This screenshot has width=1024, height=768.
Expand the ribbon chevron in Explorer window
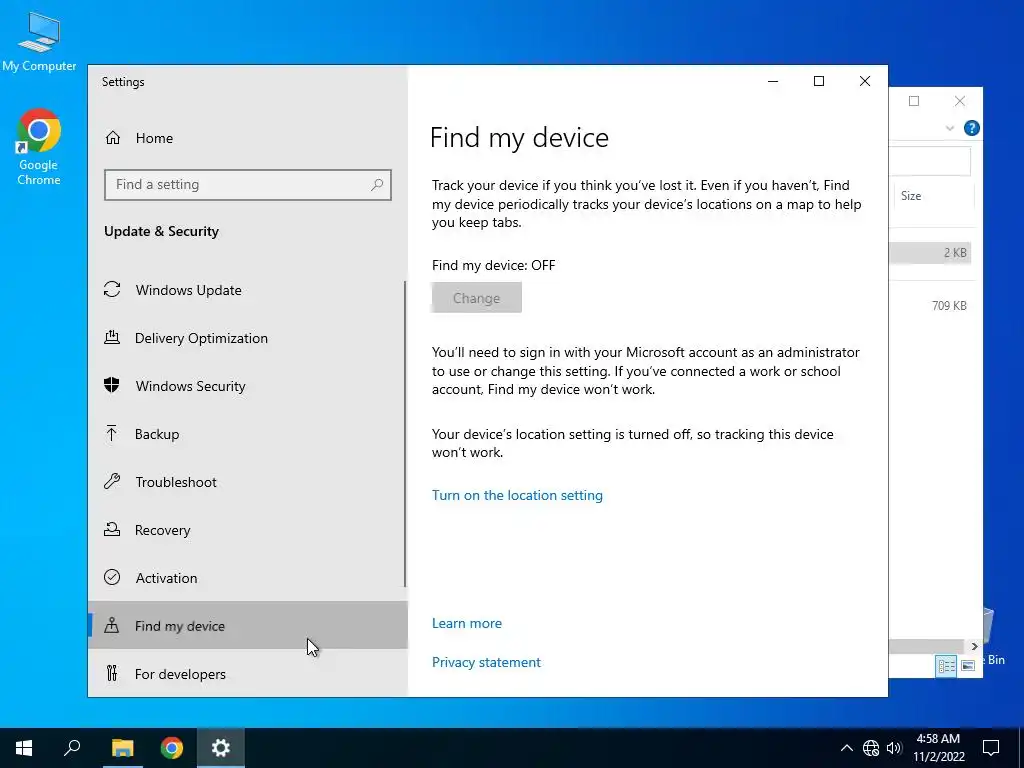(950, 128)
